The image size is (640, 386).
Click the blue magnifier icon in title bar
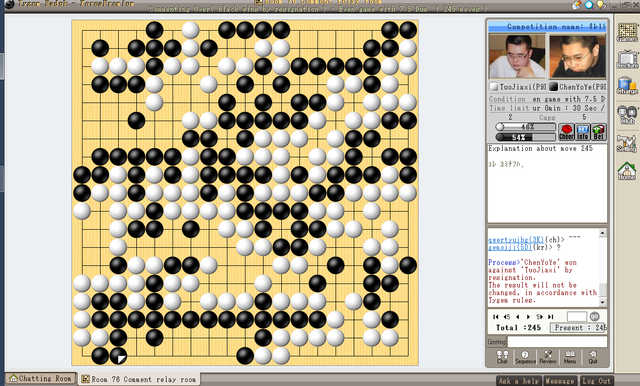[589, 4]
